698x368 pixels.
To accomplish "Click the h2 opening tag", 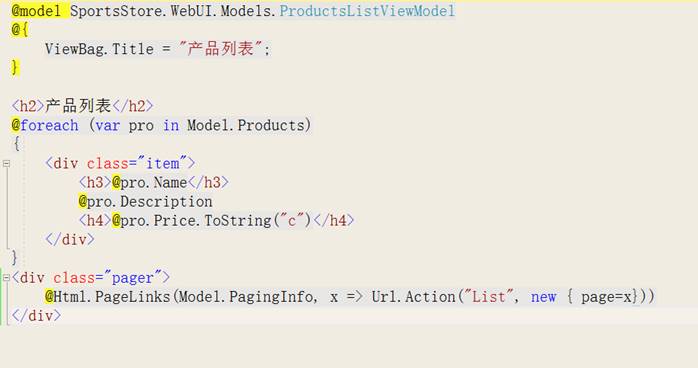I will pos(28,106).
